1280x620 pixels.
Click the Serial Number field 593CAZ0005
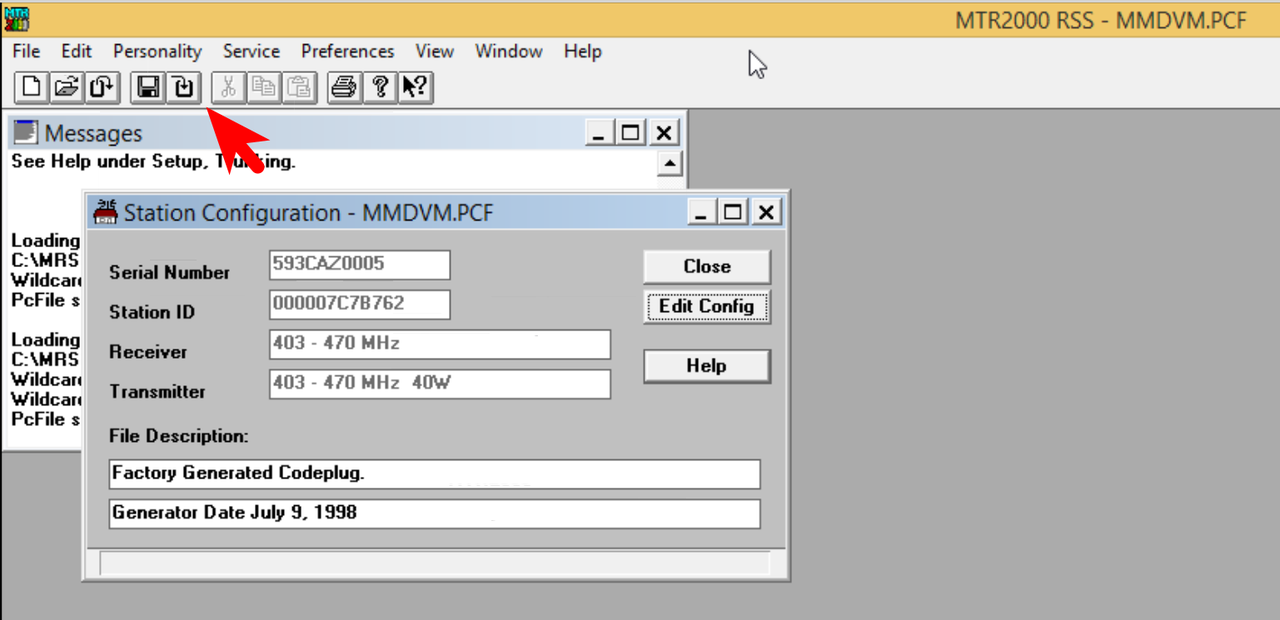pyautogui.click(x=360, y=265)
